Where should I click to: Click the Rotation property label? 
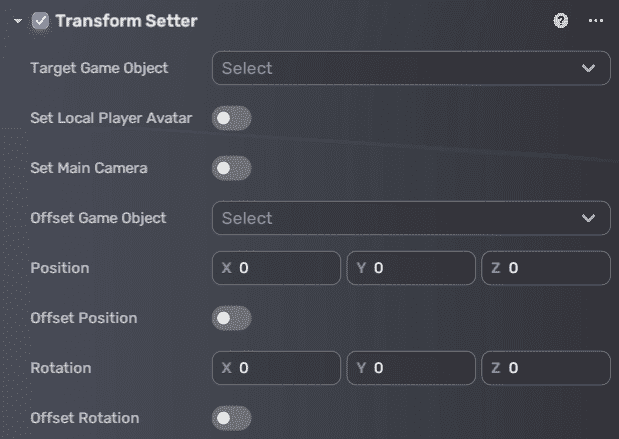point(61,368)
